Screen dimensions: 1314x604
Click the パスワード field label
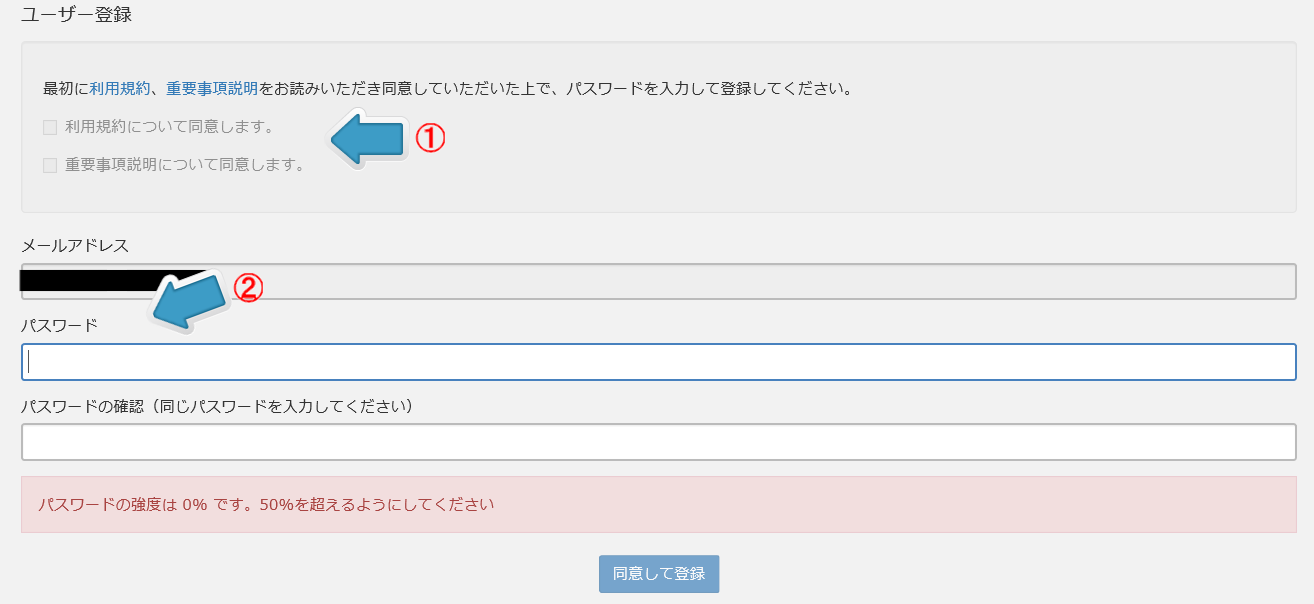tap(60, 325)
